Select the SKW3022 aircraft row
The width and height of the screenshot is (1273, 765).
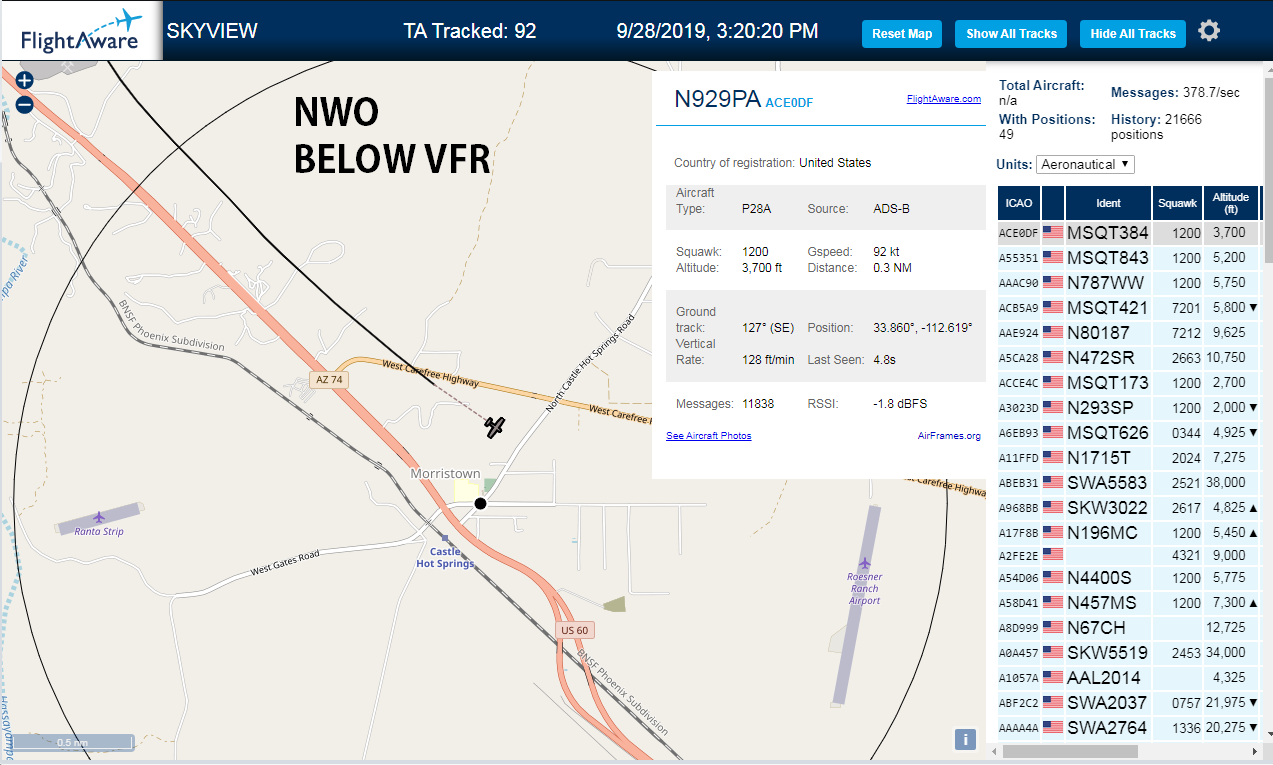pyautogui.click(x=1129, y=508)
